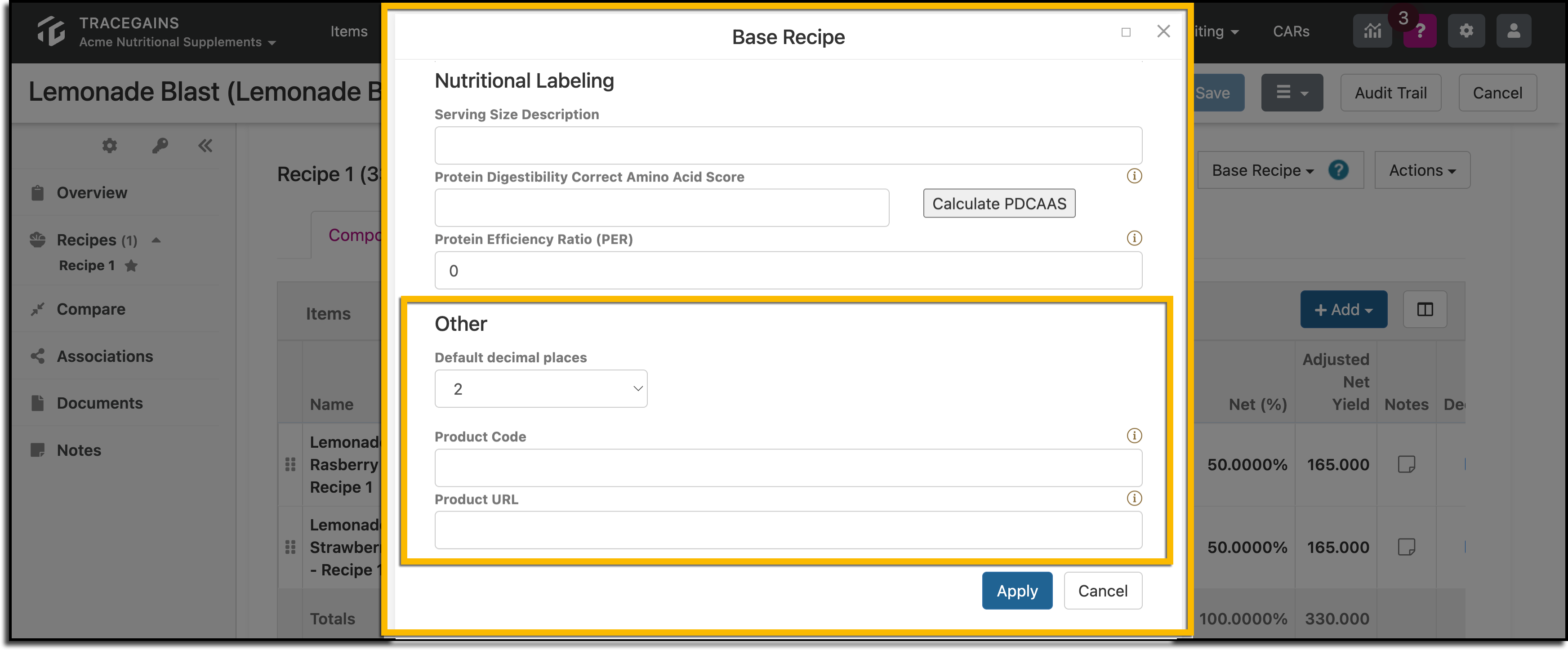Open the settings gear in top bar

(1466, 31)
